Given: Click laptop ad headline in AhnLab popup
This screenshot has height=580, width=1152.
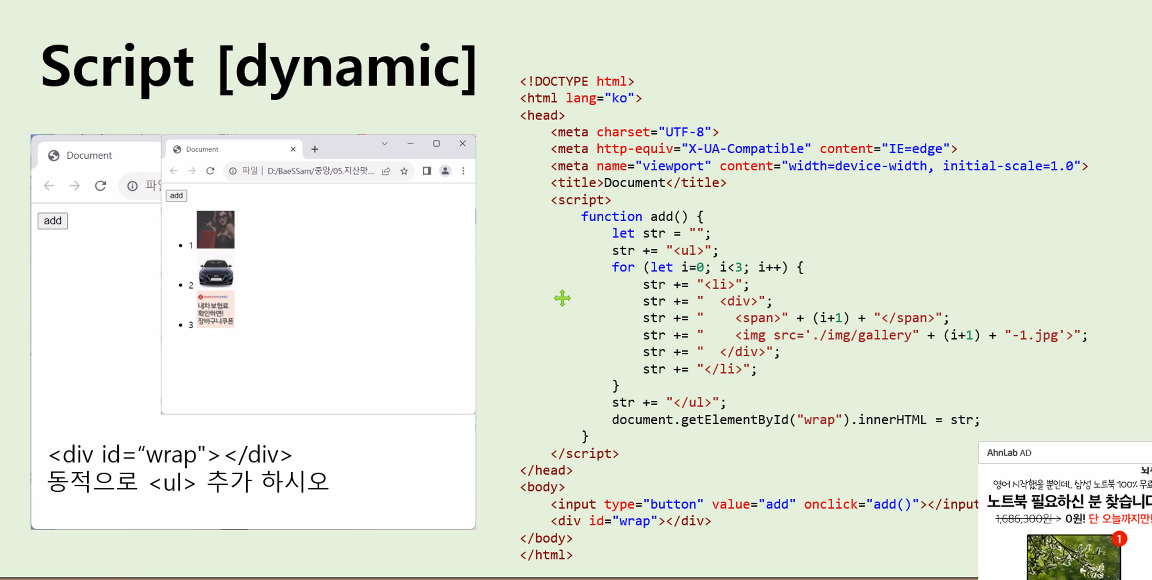Looking at the screenshot, I should pos(1069,503).
